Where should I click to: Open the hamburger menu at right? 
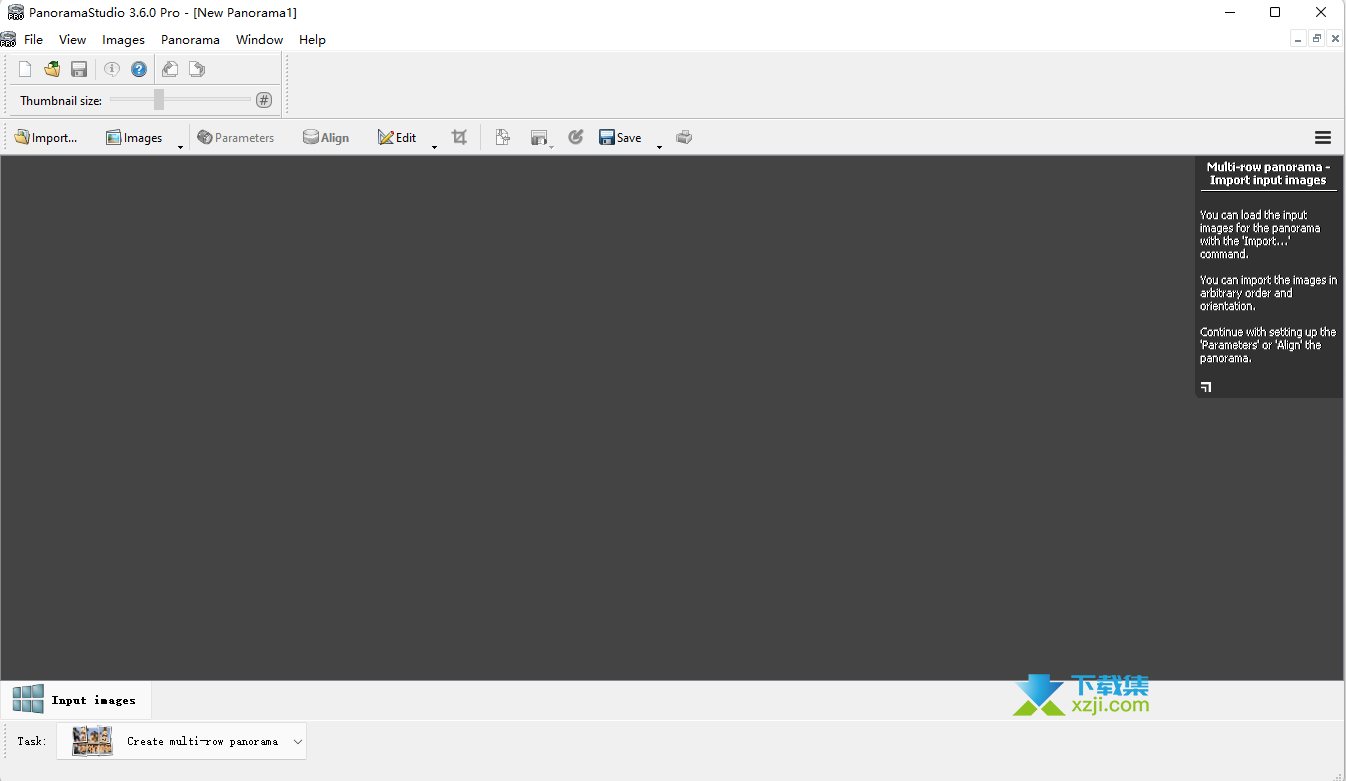tap(1322, 137)
